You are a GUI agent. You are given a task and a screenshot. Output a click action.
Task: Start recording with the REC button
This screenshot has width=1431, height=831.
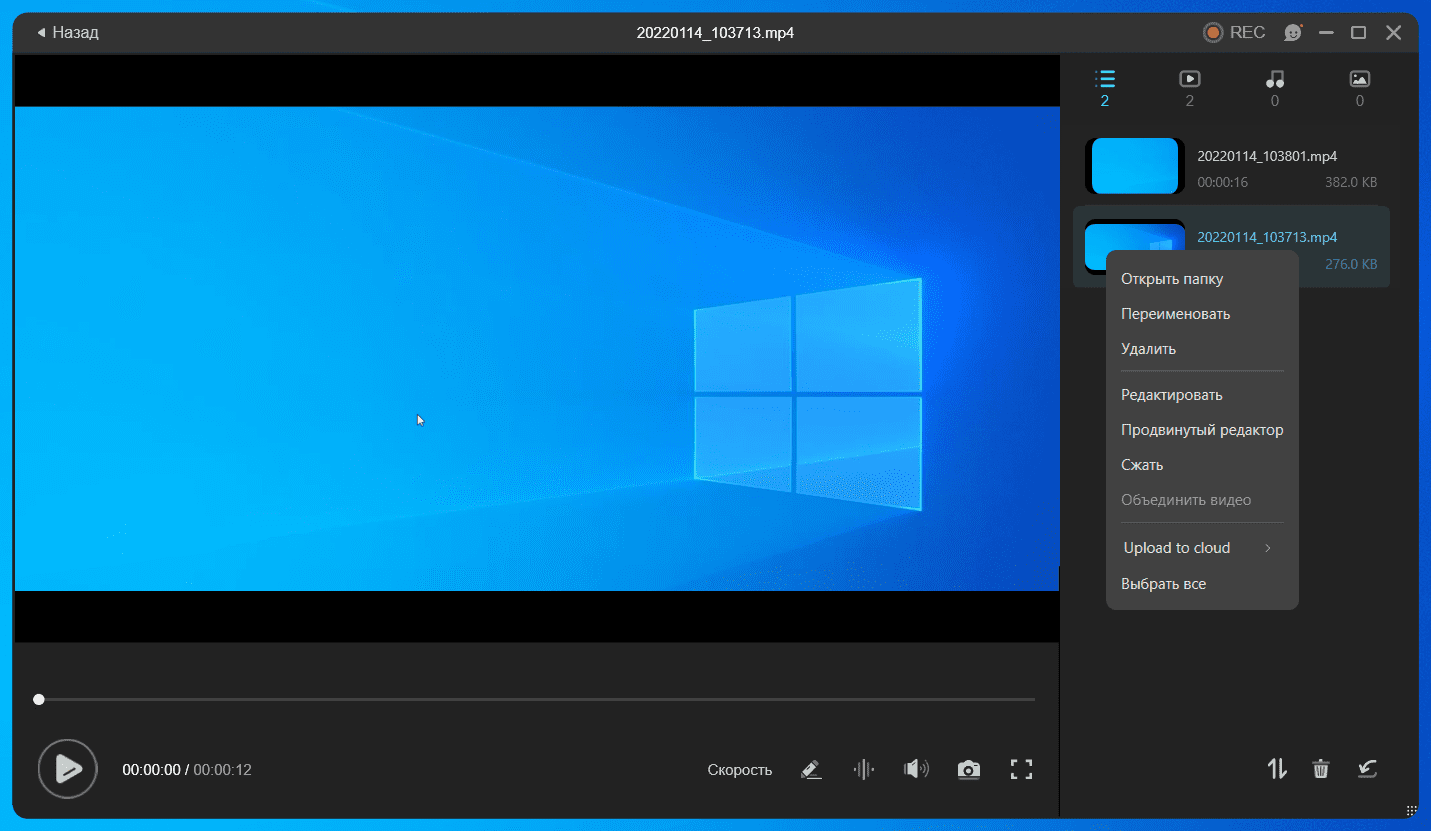tap(1234, 33)
